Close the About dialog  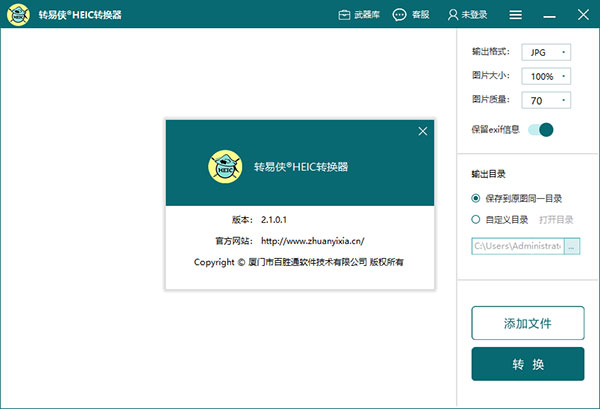click(422, 131)
